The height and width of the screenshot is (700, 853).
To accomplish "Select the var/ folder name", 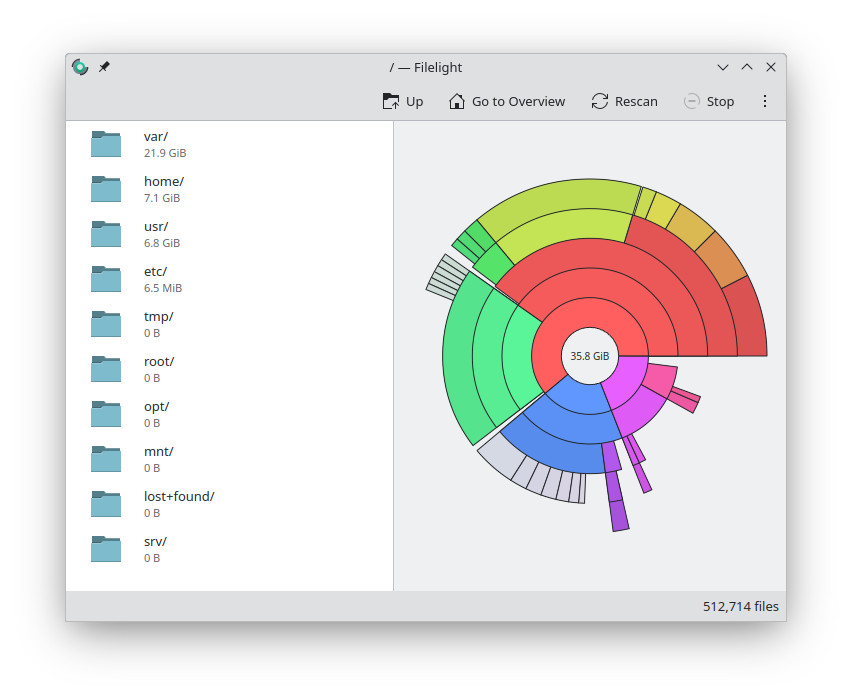I will (x=156, y=137).
